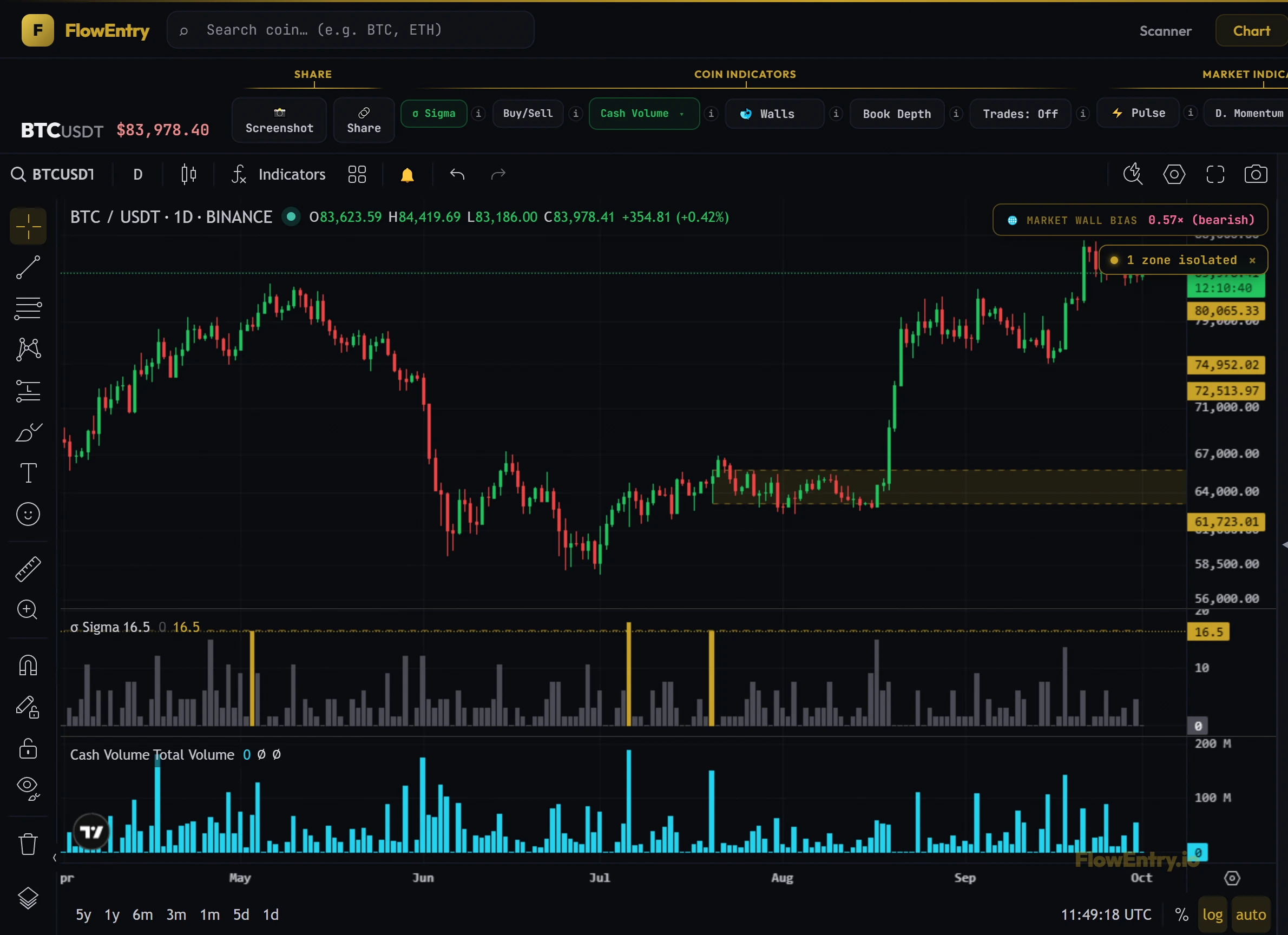Focus the Search coin input field
The width and height of the screenshot is (1288, 935).
coord(351,30)
